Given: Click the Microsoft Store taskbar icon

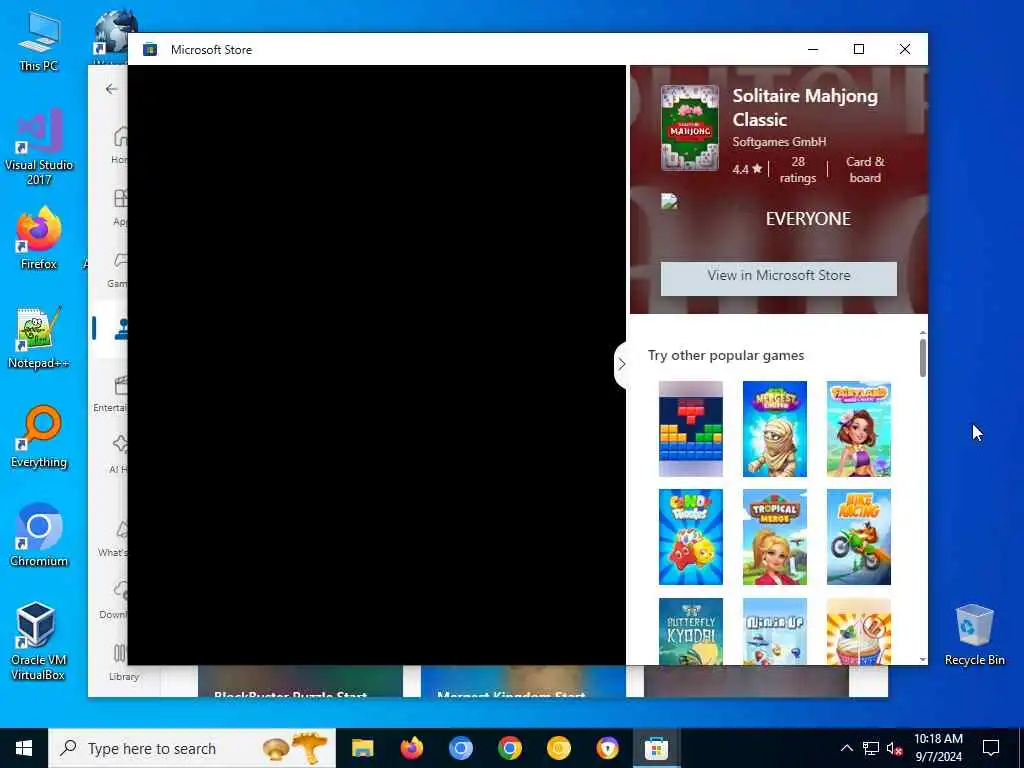Looking at the screenshot, I should 656,748.
